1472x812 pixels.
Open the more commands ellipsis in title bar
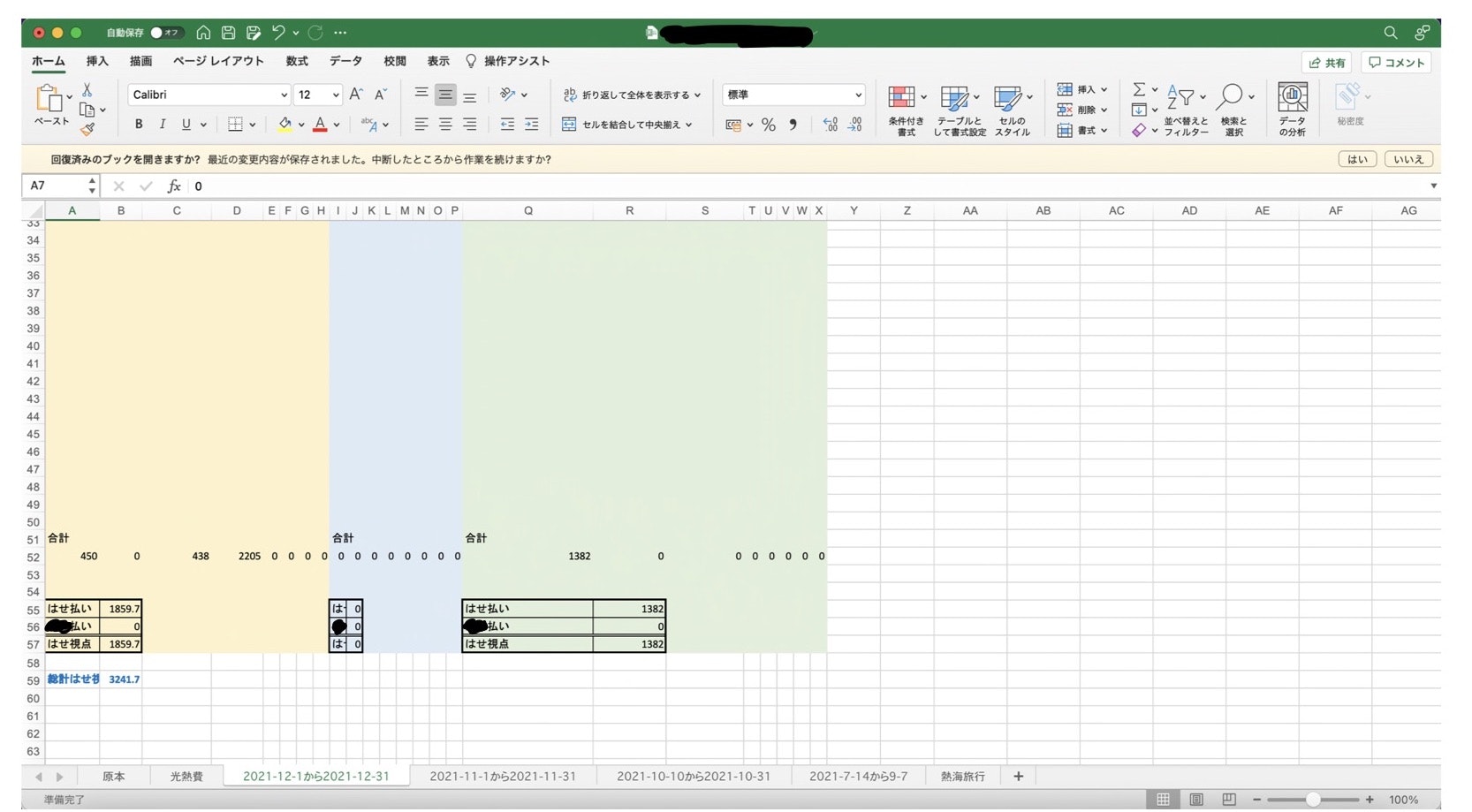pyautogui.click(x=340, y=33)
